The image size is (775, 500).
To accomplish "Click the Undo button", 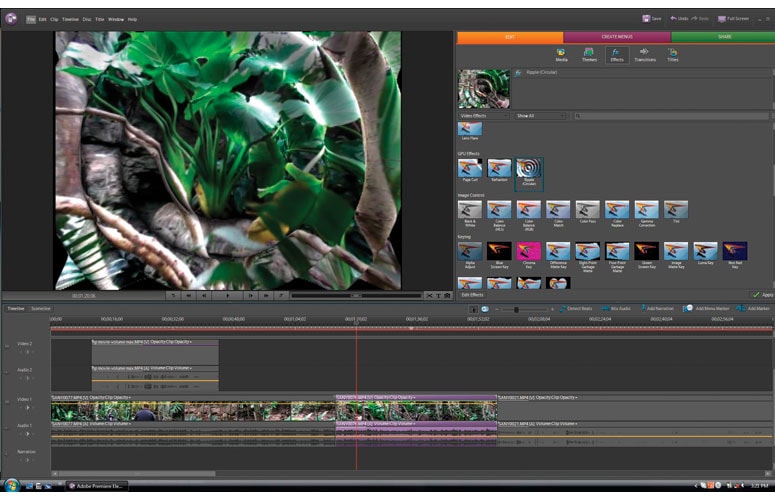I will (679, 19).
